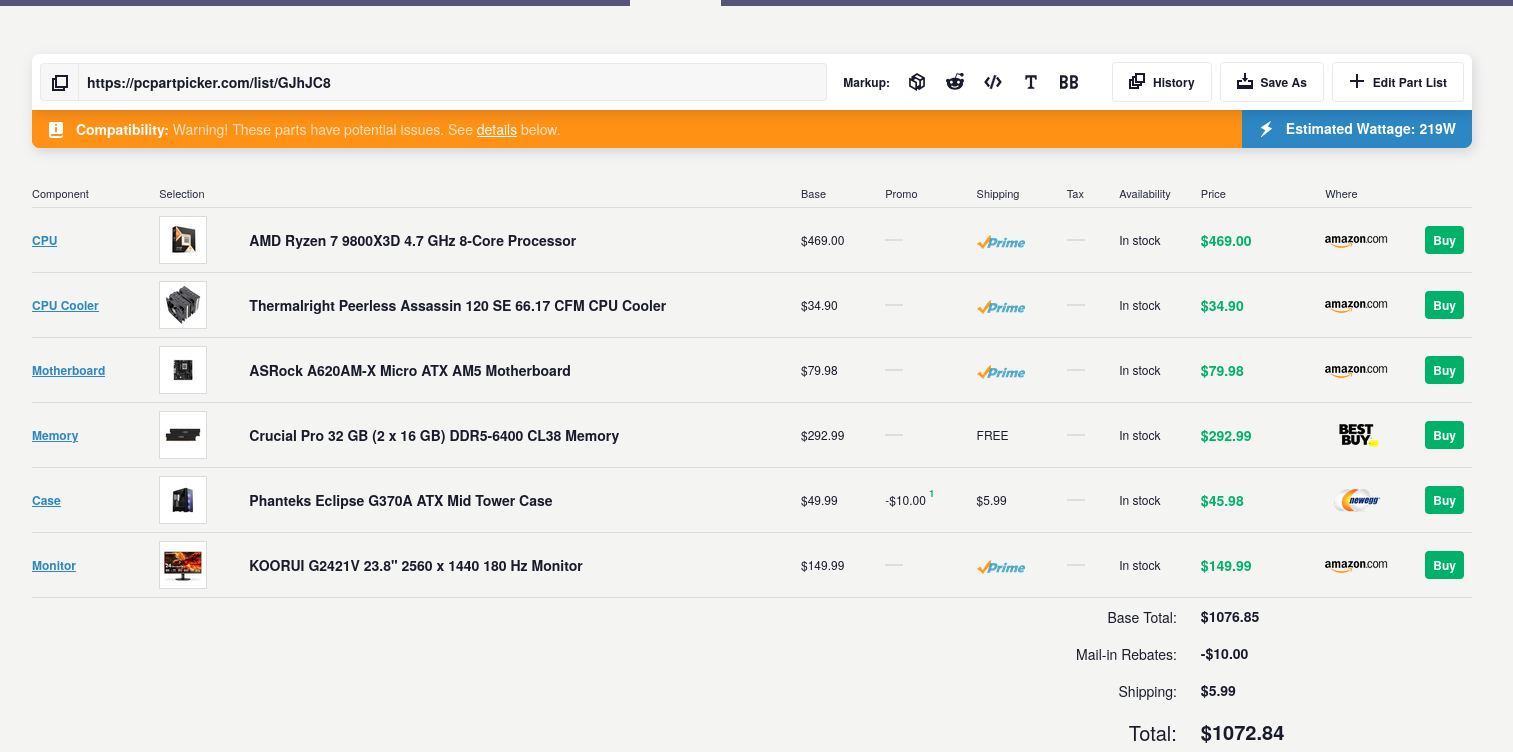1513x752 pixels.
Task: Open the Peerless Assassin cooler thumbnail
Action: (183, 305)
